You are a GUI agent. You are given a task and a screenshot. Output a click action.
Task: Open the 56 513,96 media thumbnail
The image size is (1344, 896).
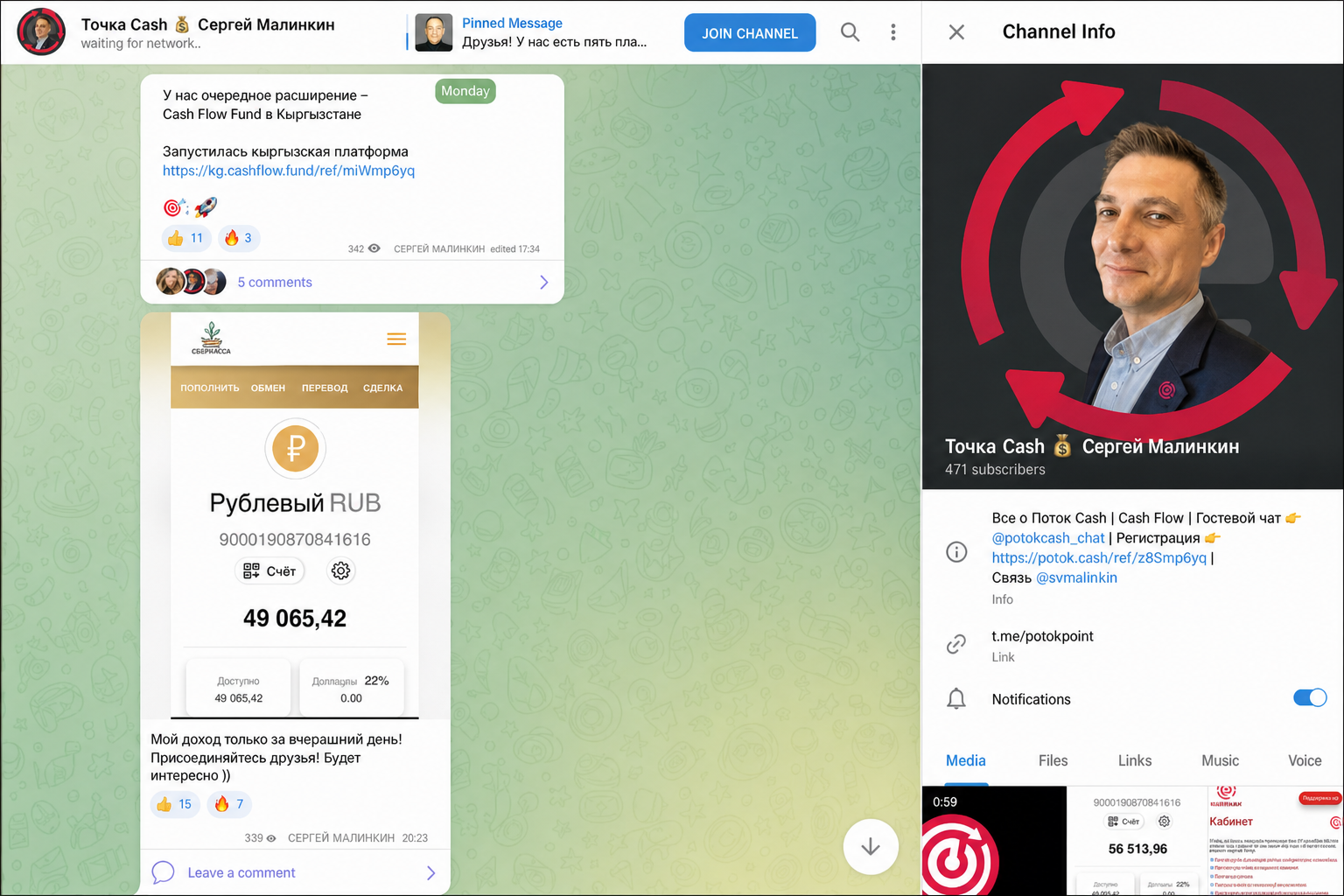(1137, 841)
